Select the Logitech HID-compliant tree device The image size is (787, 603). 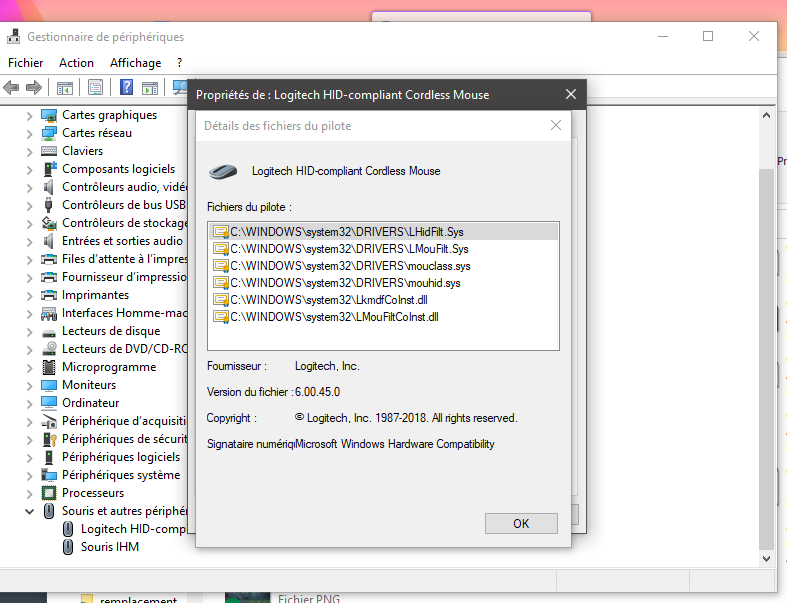[x=133, y=529]
